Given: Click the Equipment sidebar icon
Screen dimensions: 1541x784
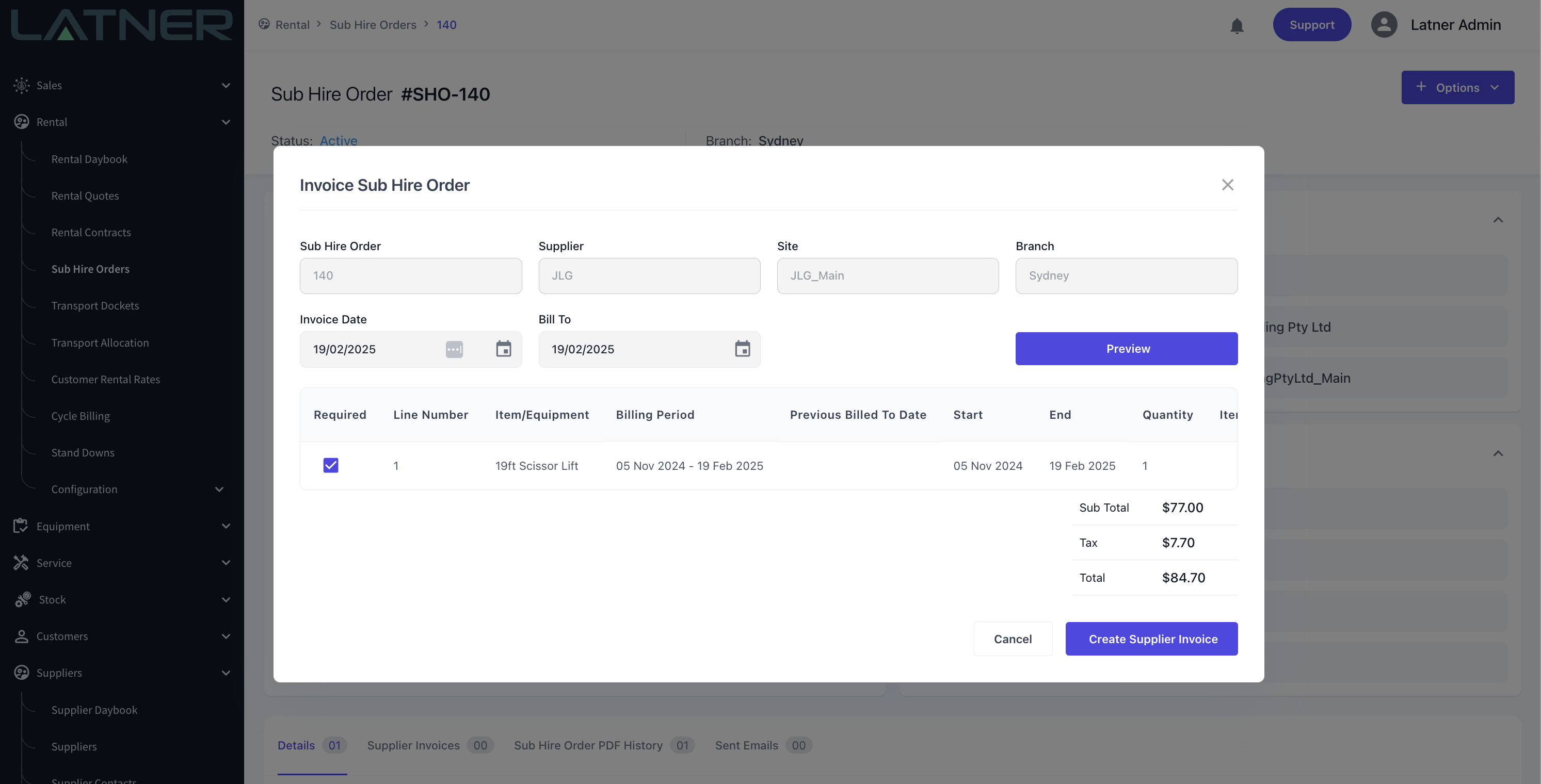Looking at the screenshot, I should tap(21, 526).
